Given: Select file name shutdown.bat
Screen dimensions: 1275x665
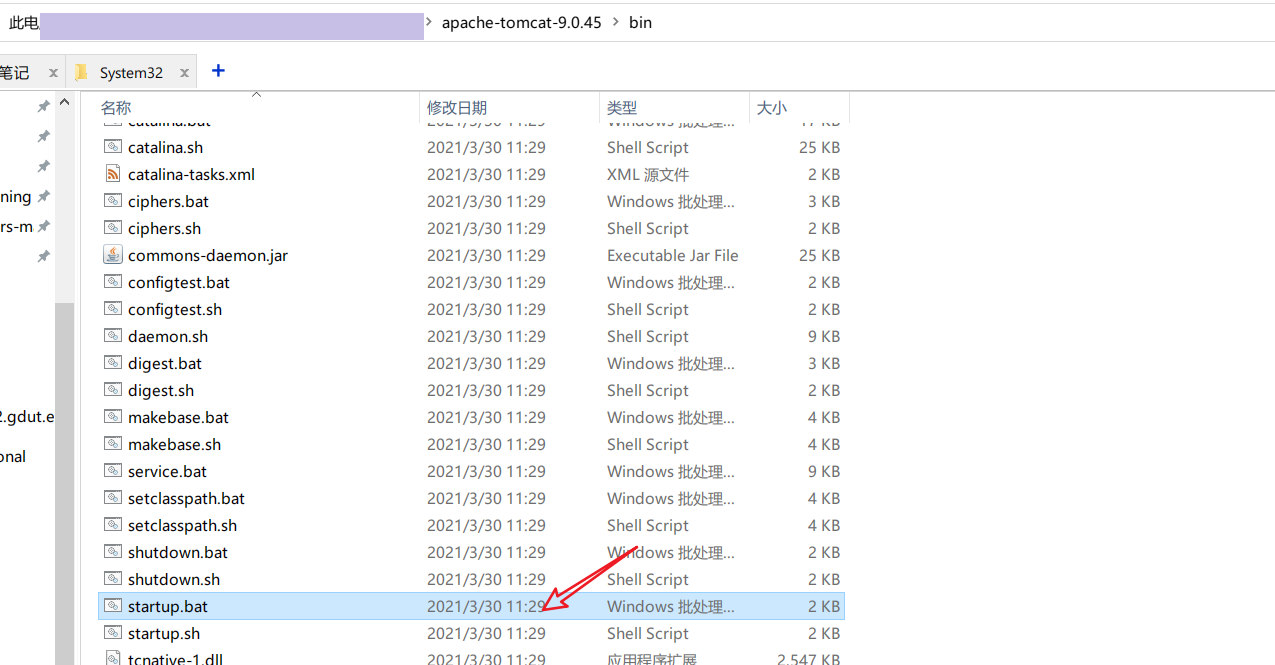Looking at the screenshot, I should coord(178,552).
